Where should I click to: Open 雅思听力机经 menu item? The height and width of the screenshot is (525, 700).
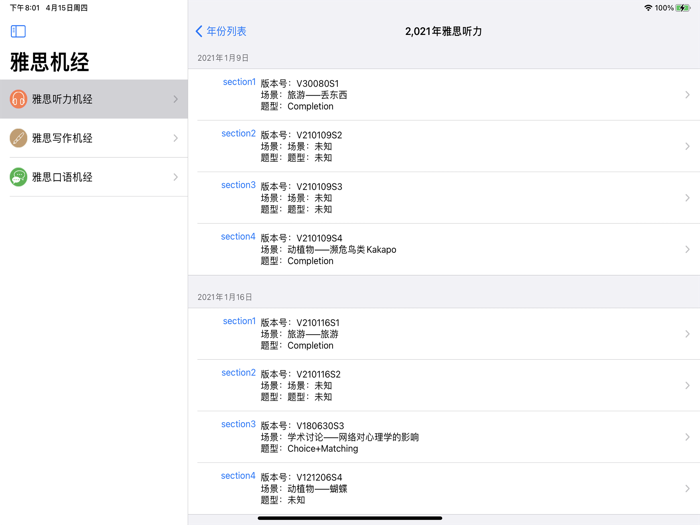pos(94,99)
